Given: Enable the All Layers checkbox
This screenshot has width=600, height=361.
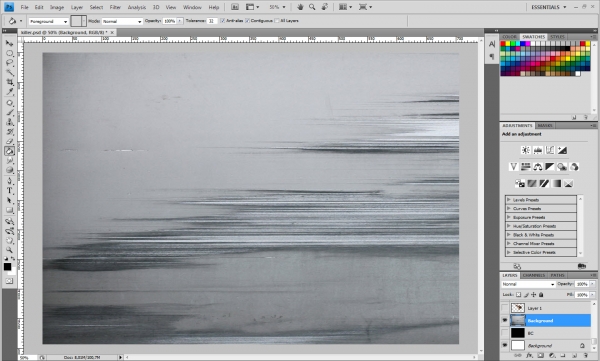Looking at the screenshot, I should 277,21.
